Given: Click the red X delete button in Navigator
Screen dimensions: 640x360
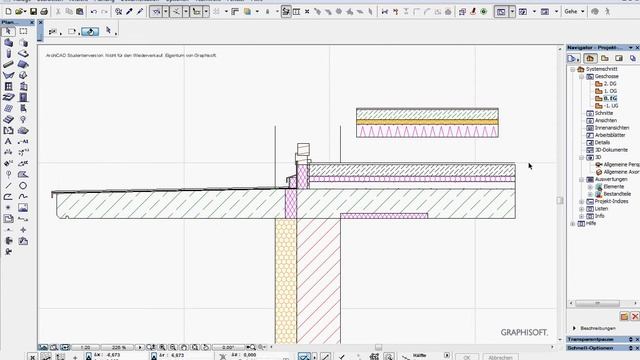Looking at the screenshot, I should pos(635,317).
